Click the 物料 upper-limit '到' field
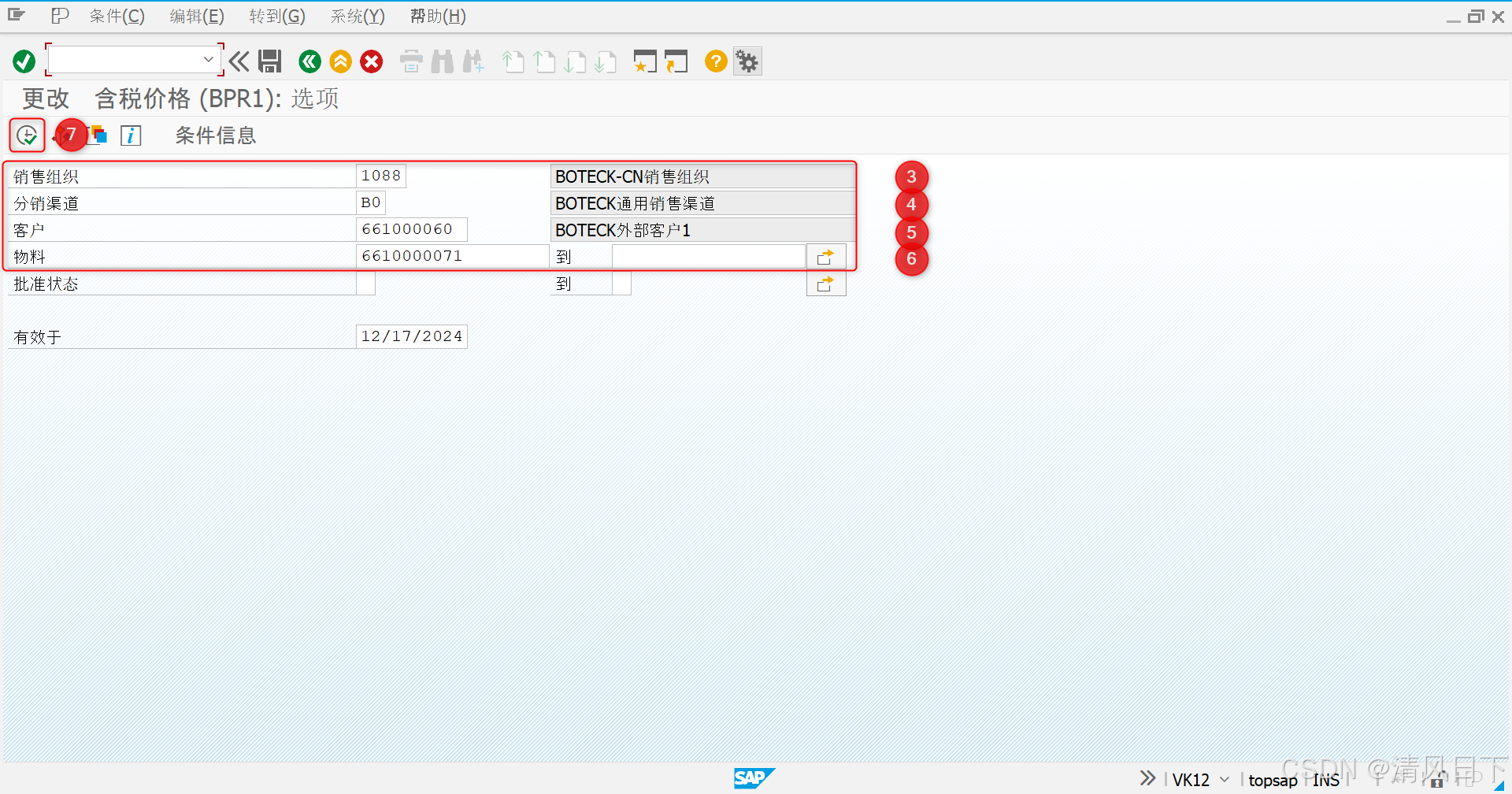Image resolution: width=1512 pixels, height=794 pixels. pos(709,256)
